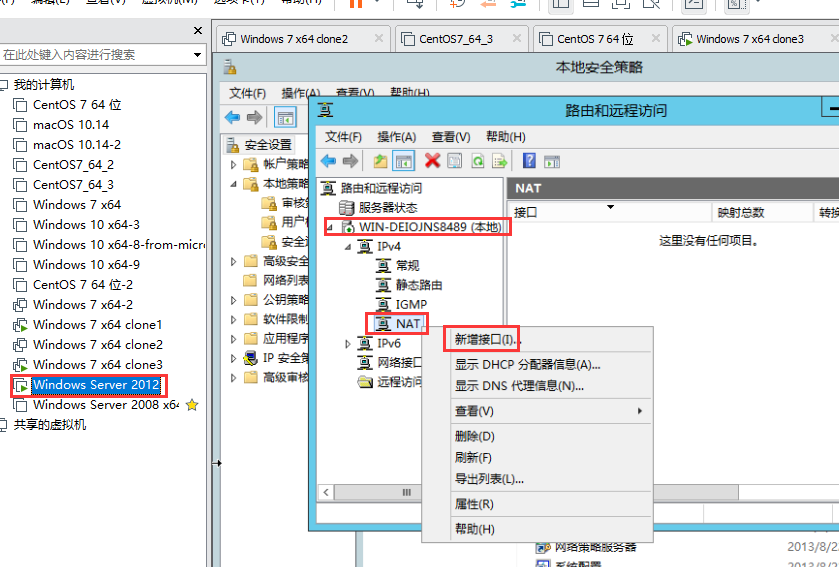This screenshot has height=567, width=839.
Task: Click the 映射总数 column header in NAT pane
Action: point(761,212)
